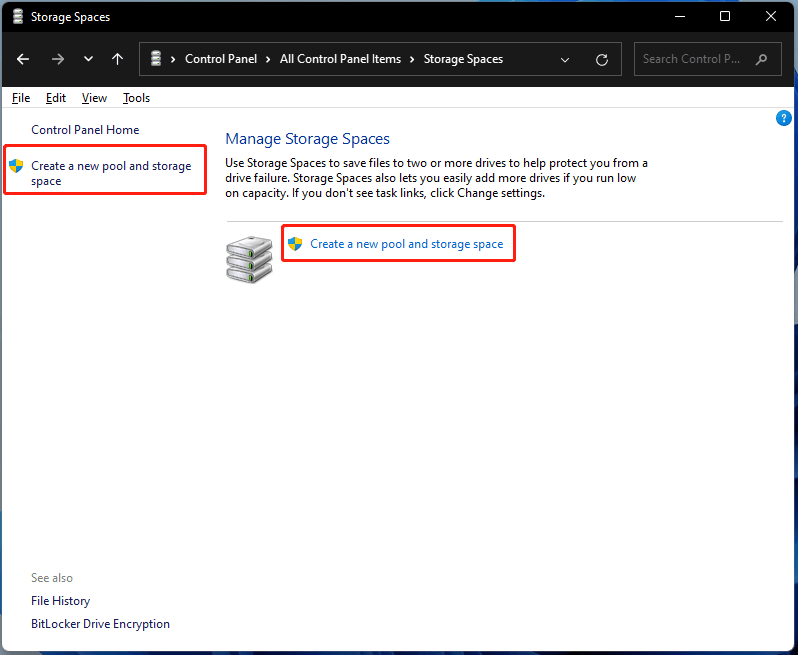This screenshot has height=655, width=798.
Task: Expand chevron after All Control Panel Items
Action: click(x=412, y=60)
